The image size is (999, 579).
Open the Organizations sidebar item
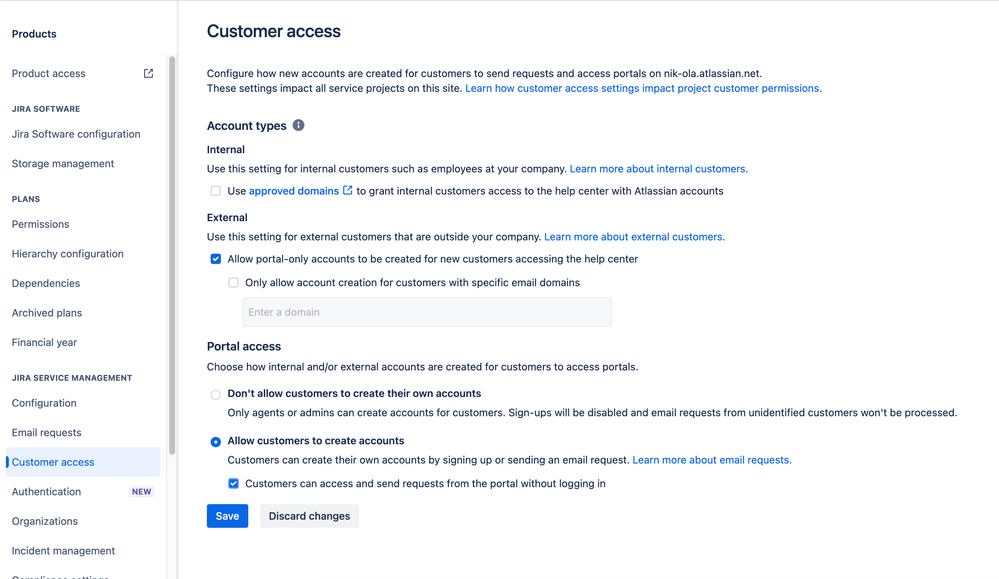[x=45, y=521]
